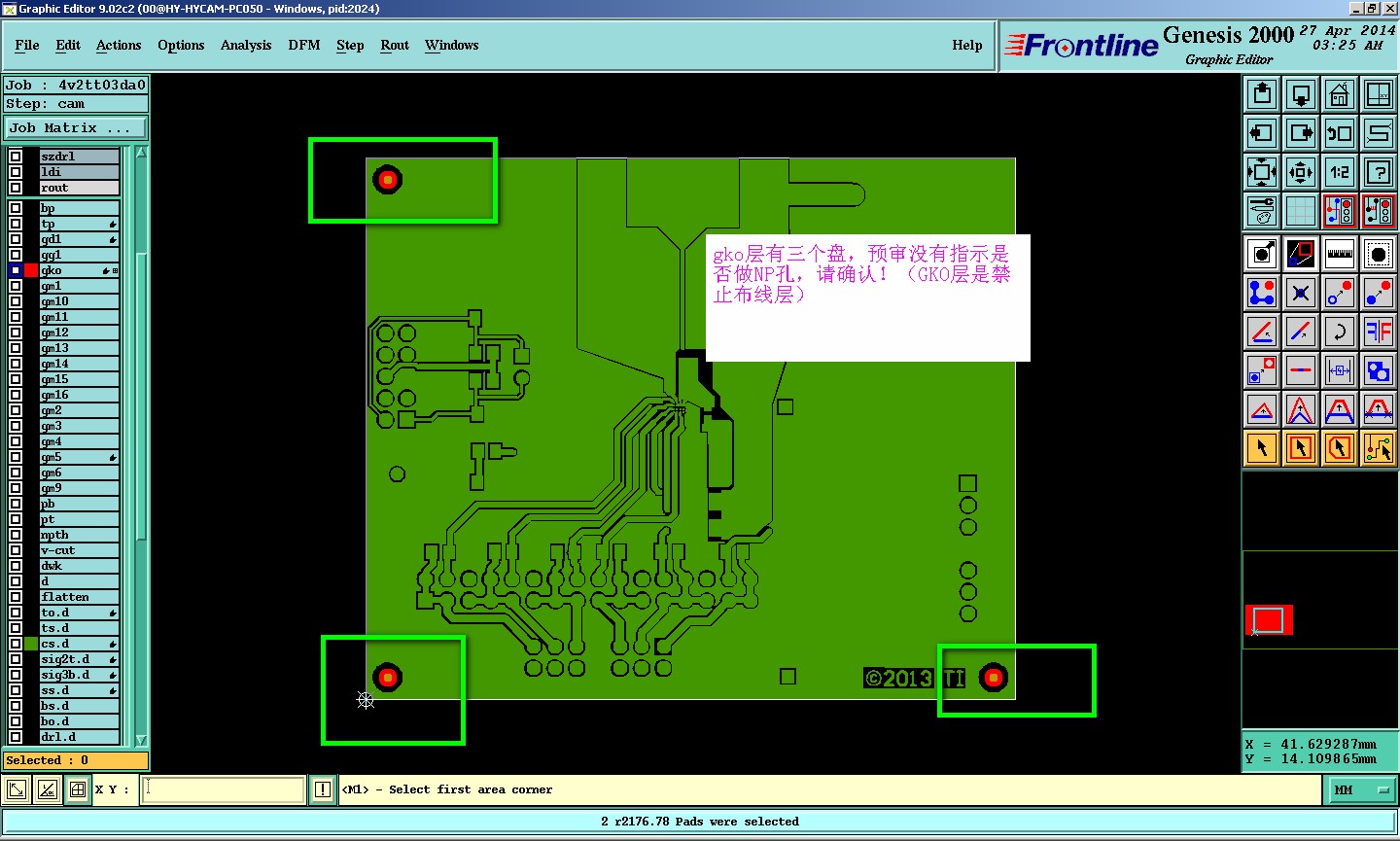1400x841 pixels.
Task: Click the pan up arrow icon
Action: point(1262,94)
